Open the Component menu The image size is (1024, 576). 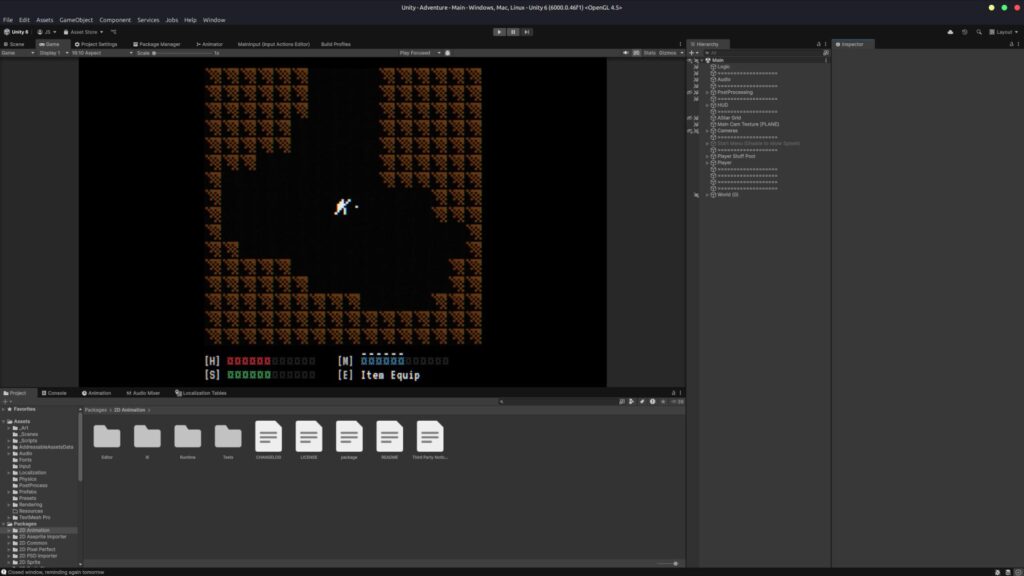115,20
